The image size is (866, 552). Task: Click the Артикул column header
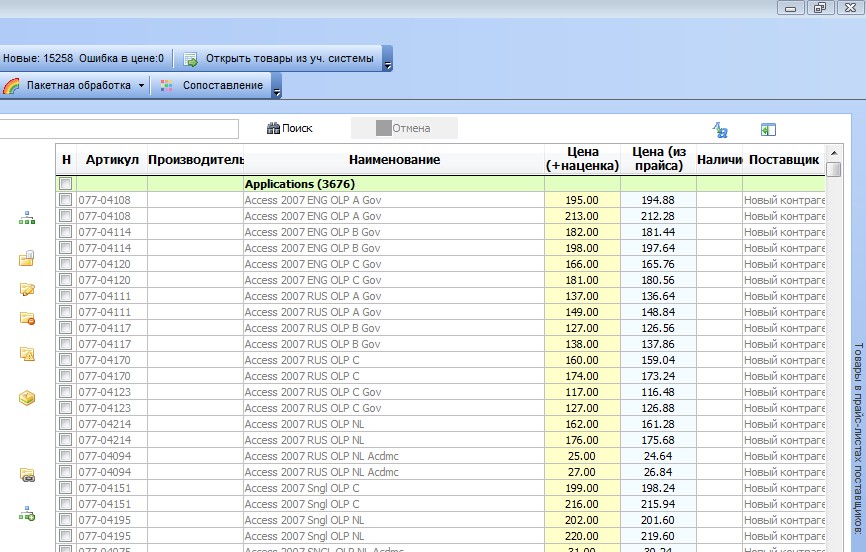click(x=112, y=160)
